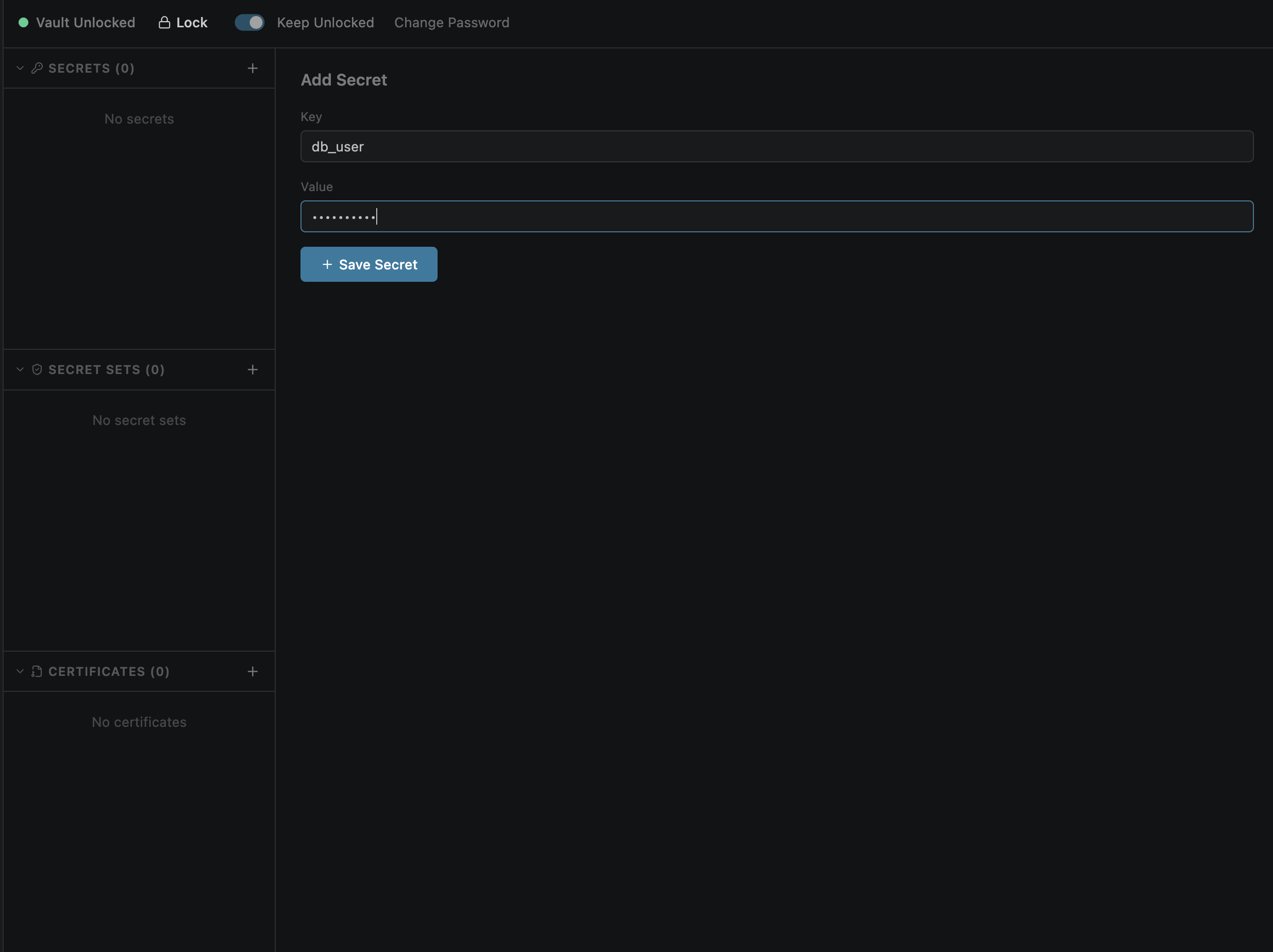The height and width of the screenshot is (952, 1273).
Task: Lock the vault
Action: click(x=183, y=23)
